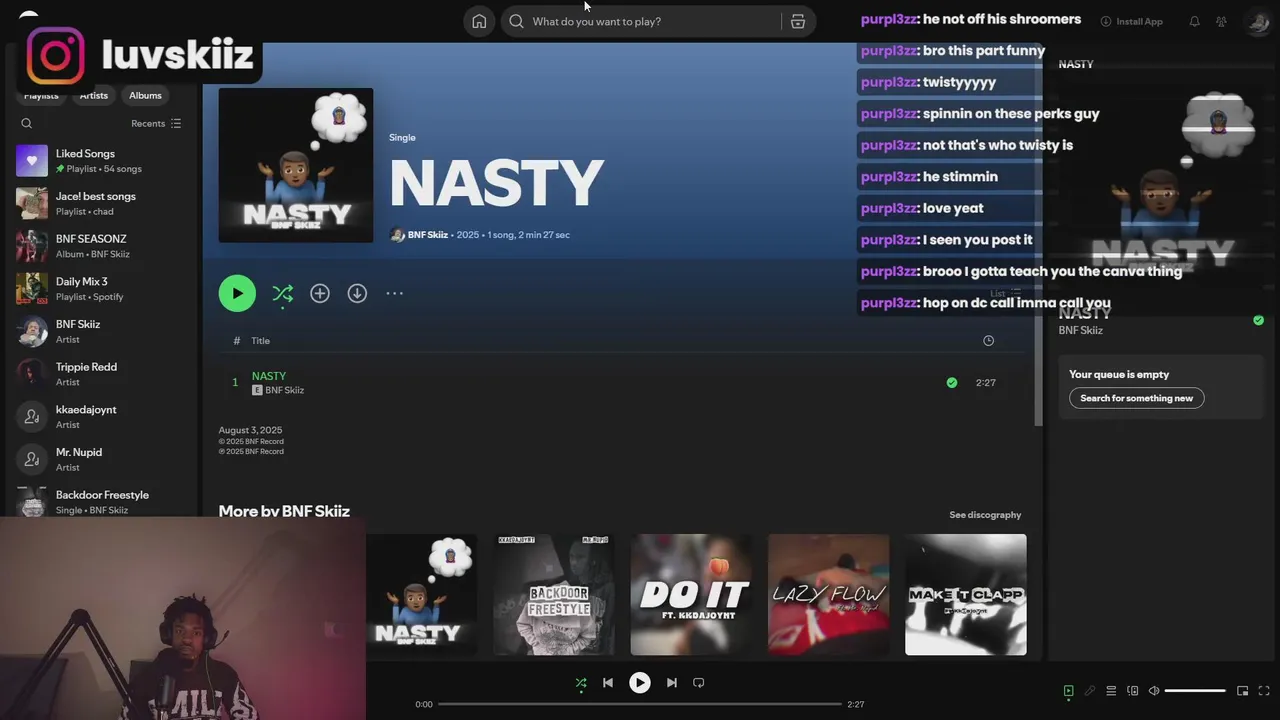Open the three-dots More options menu
This screenshot has height=720, width=1280.
(x=395, y=293)
